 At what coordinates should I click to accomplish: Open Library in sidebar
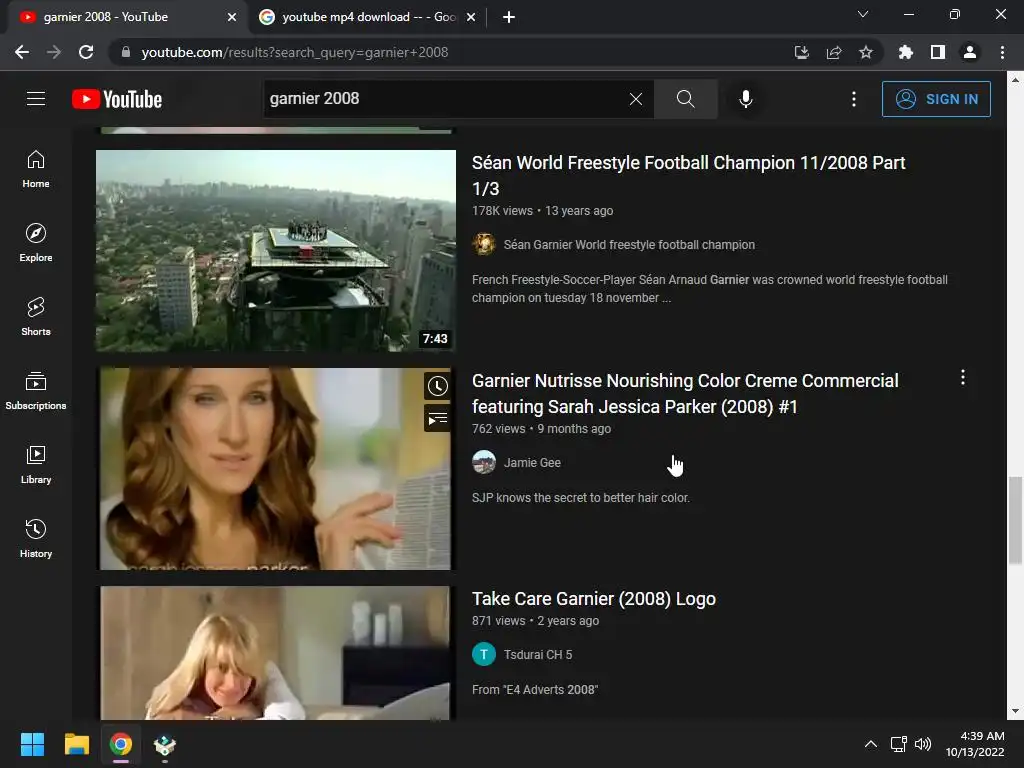(36, 464)
